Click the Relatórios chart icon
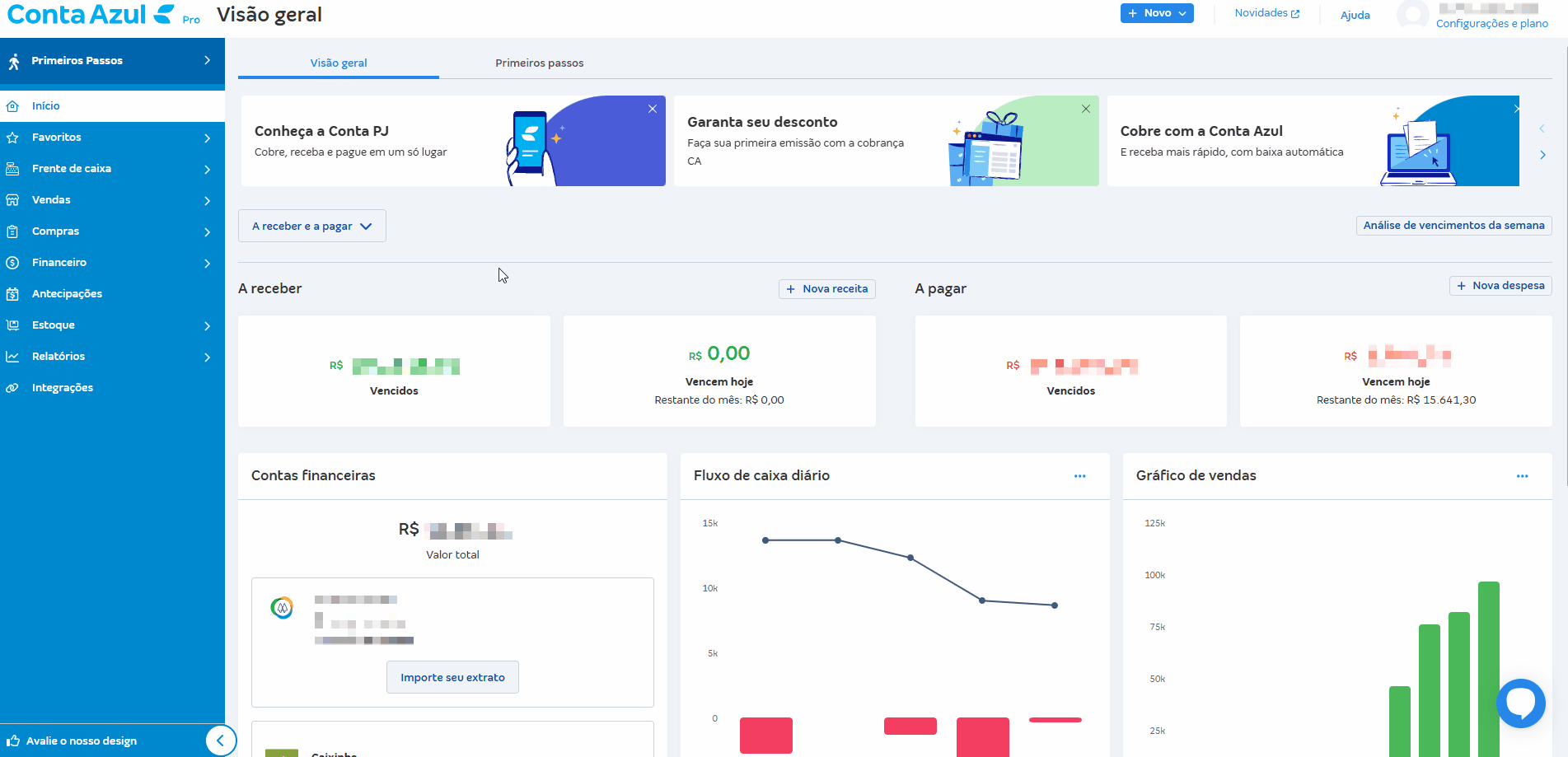Screen dimensions: 1568x757 [12, 357]
